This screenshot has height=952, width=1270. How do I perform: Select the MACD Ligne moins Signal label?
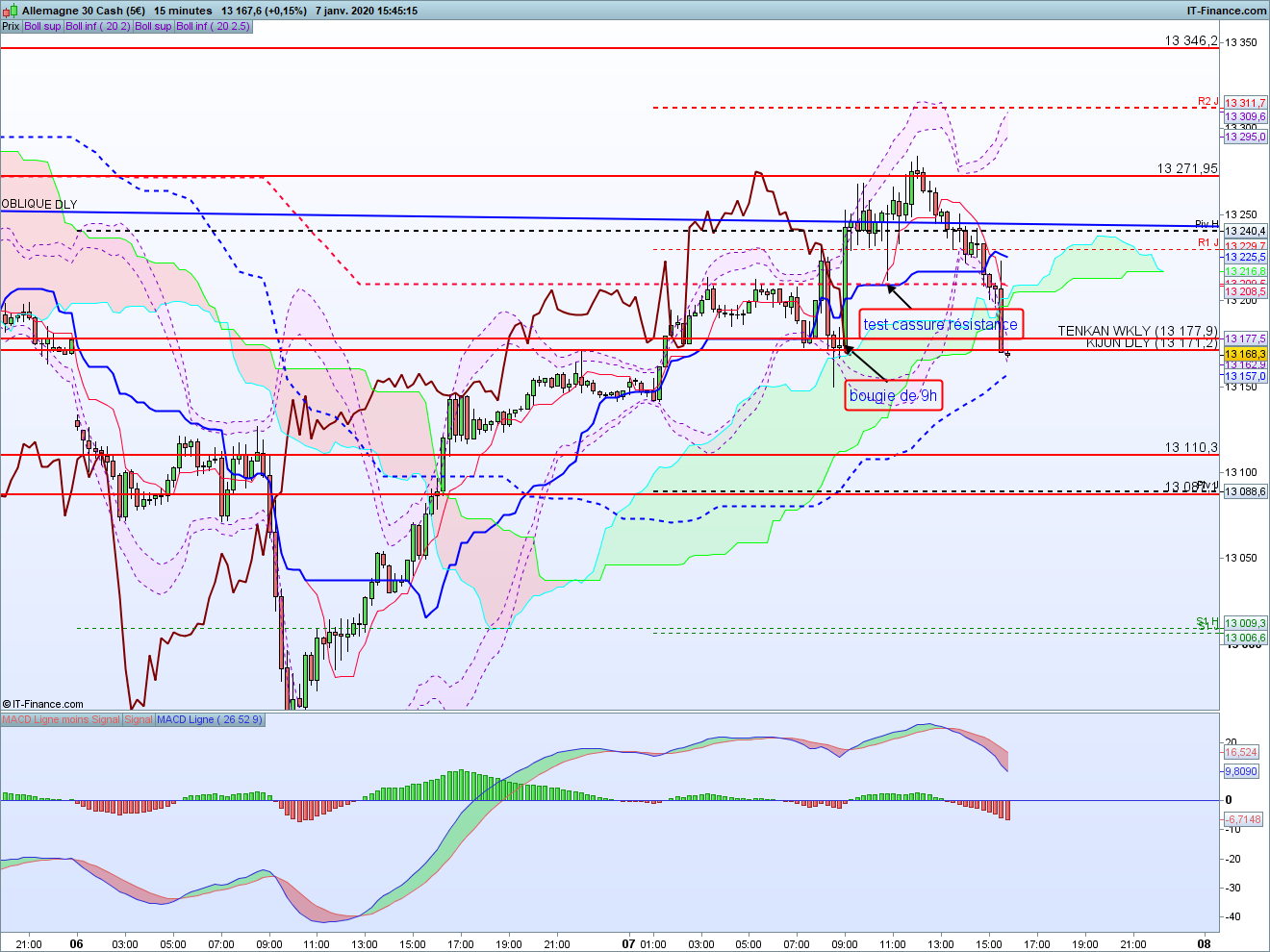pos(62,719)
